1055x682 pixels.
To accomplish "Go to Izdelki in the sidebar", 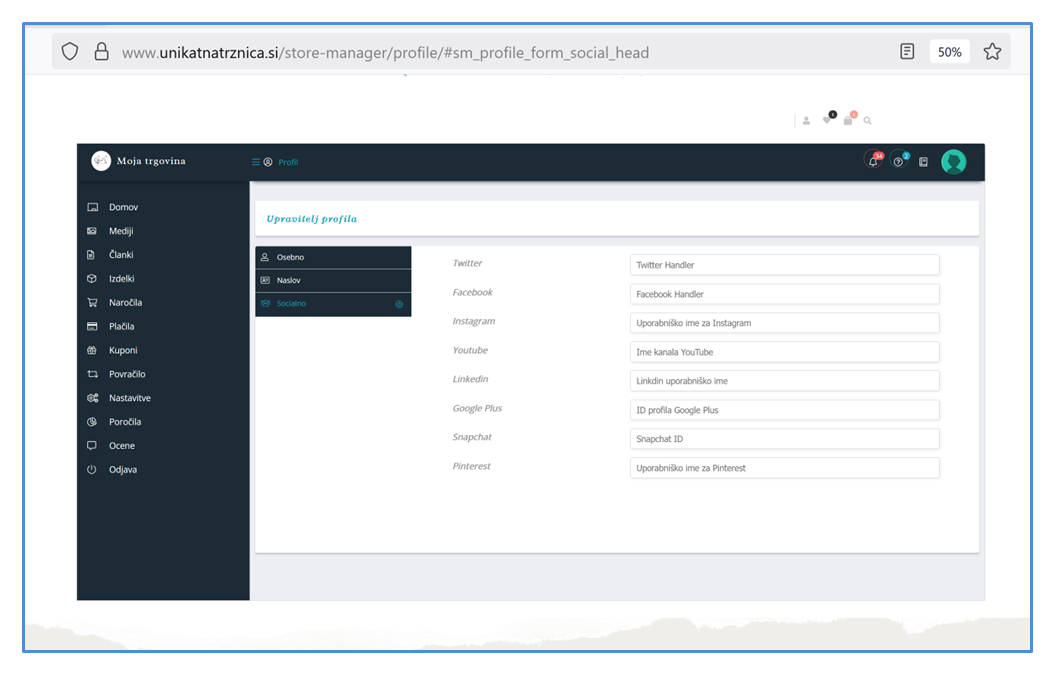I will click(x=122, y=279).
